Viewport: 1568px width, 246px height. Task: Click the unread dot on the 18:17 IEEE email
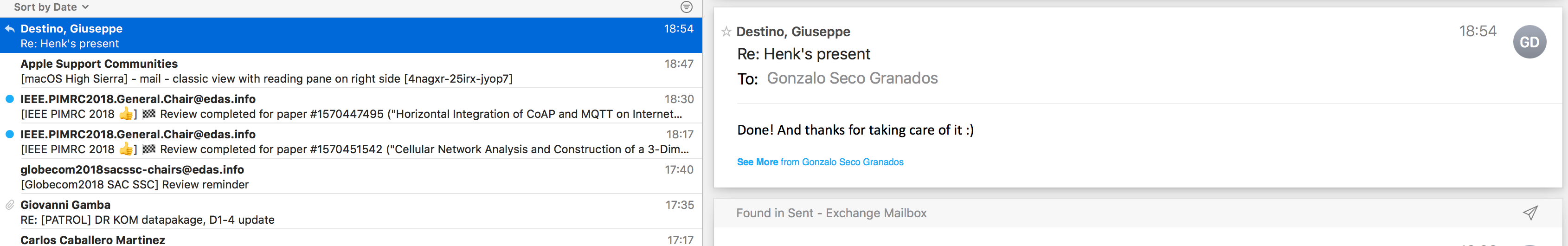[10, 135]
